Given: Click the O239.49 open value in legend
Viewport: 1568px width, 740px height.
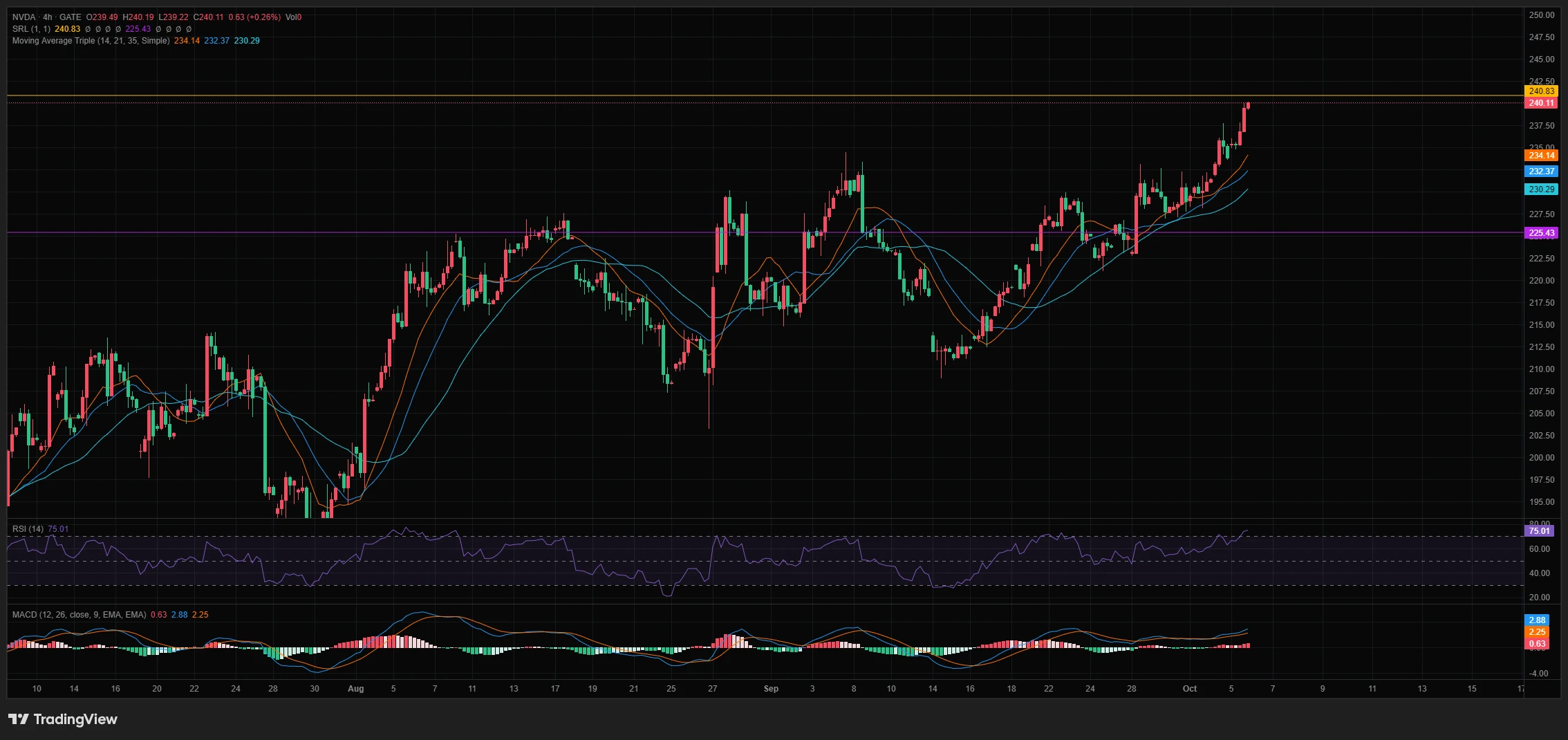Looking at the screenshot, I should [x=102, y=17].
